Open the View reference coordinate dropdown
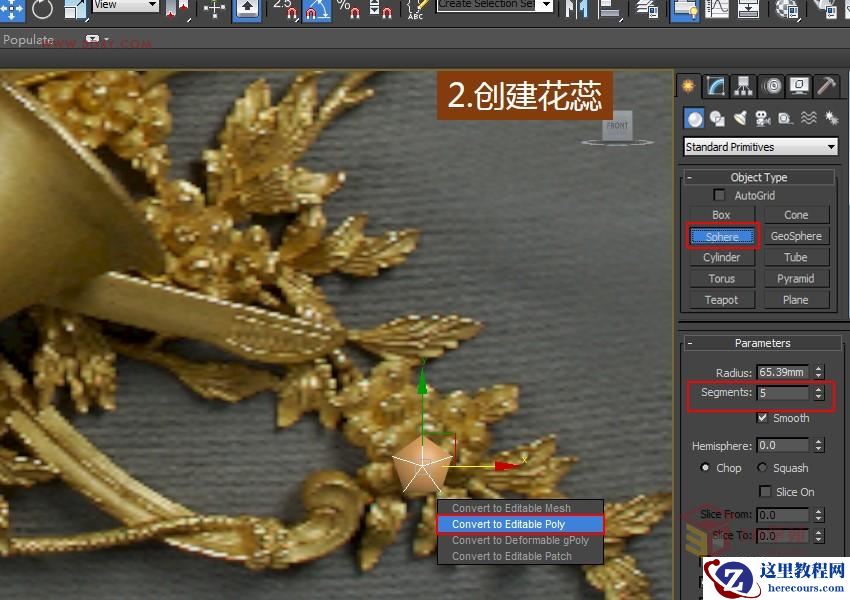 coord(125,5)
